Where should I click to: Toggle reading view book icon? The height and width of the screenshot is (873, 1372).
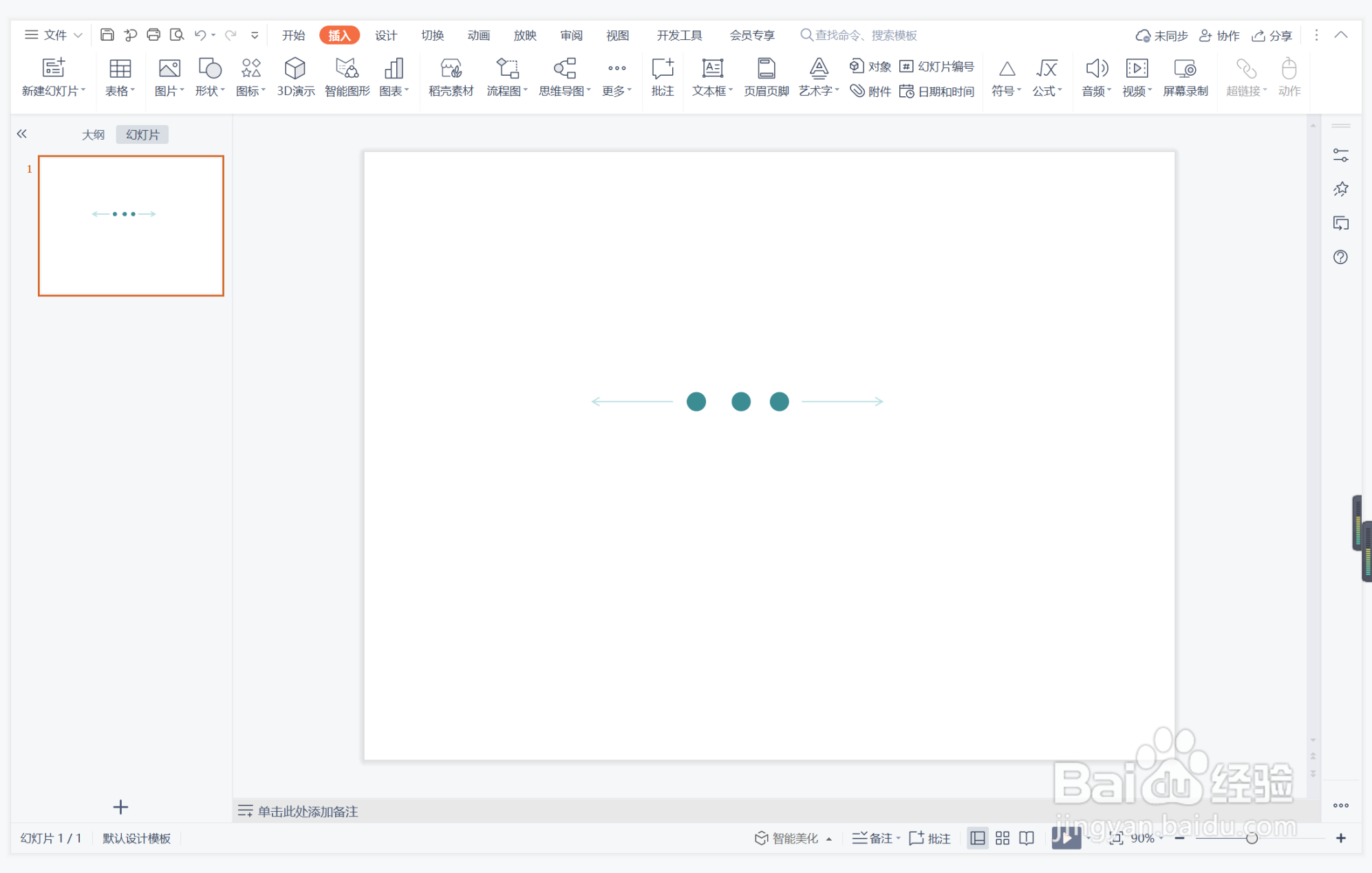1027,838
